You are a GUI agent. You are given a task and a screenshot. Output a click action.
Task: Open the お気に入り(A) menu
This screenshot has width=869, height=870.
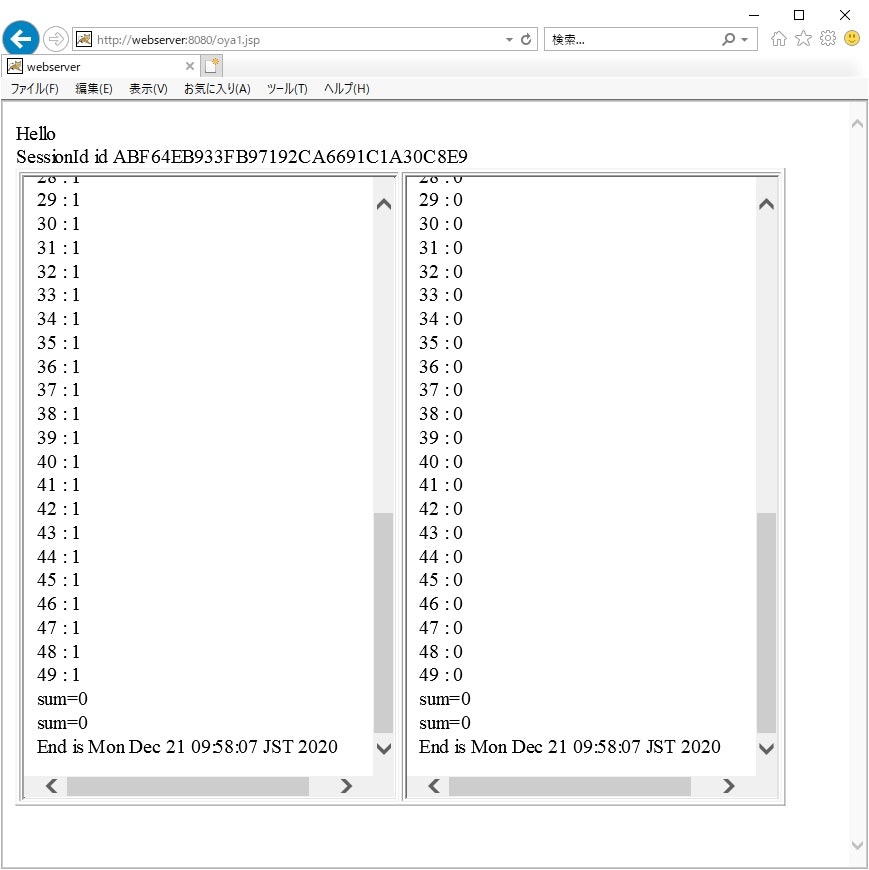point(217,89)
